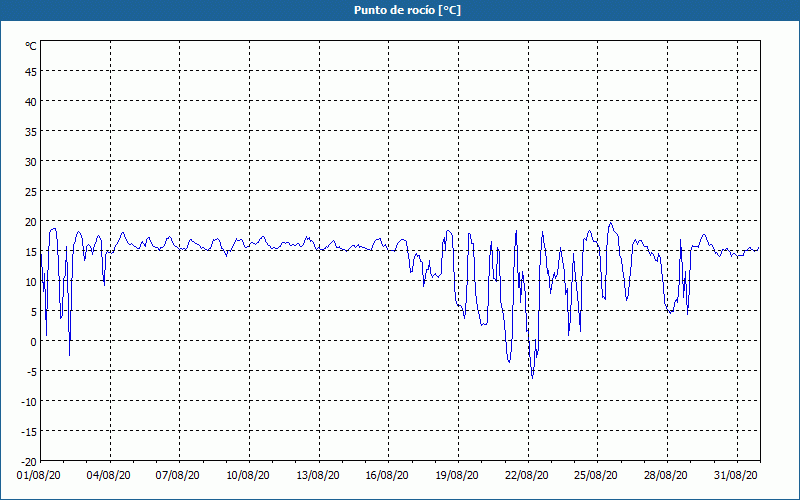The width and height of the screenshot is (800, 500).
Task: Click the 01/08/20 date label
Action: [x=39, y=475]
